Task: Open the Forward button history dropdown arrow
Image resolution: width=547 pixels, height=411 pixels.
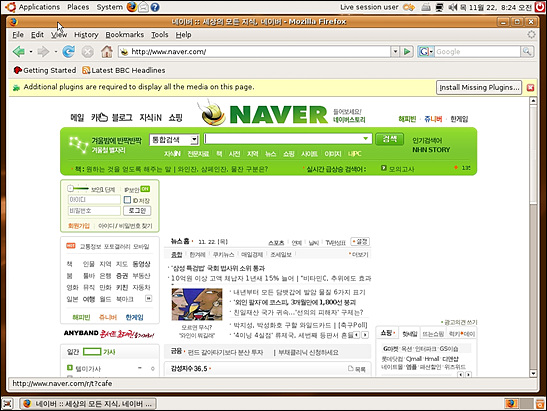Action: point(55,52)
